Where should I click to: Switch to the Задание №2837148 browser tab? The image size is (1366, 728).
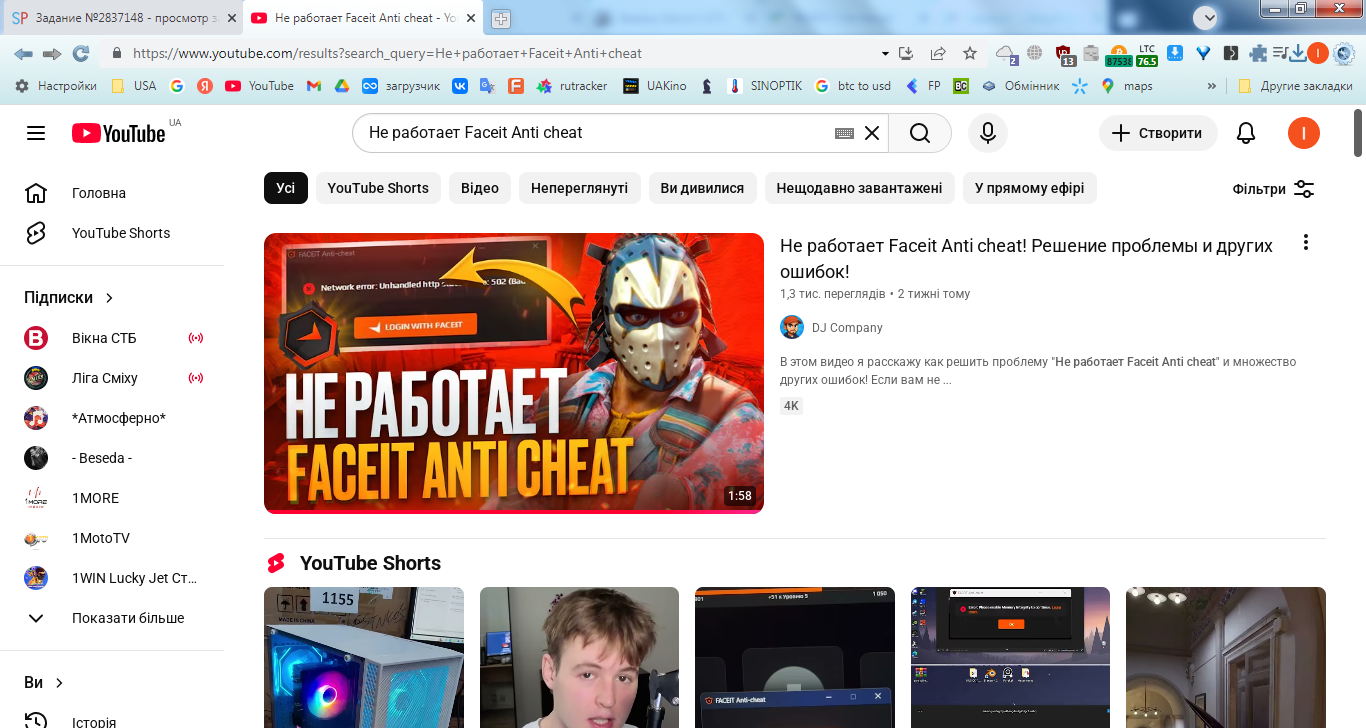121,18
